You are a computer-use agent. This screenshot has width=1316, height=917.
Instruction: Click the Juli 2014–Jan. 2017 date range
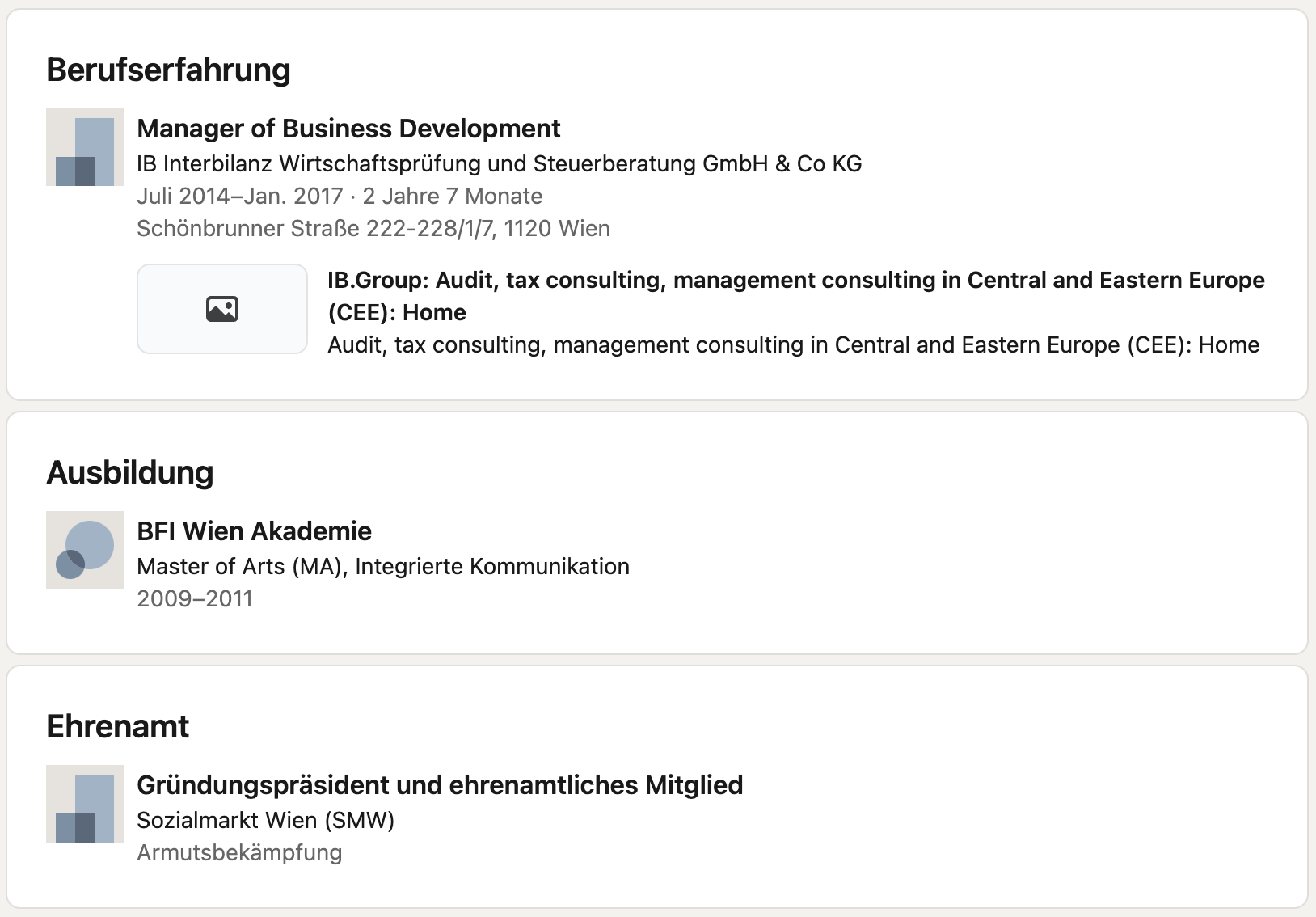(239, 196)
